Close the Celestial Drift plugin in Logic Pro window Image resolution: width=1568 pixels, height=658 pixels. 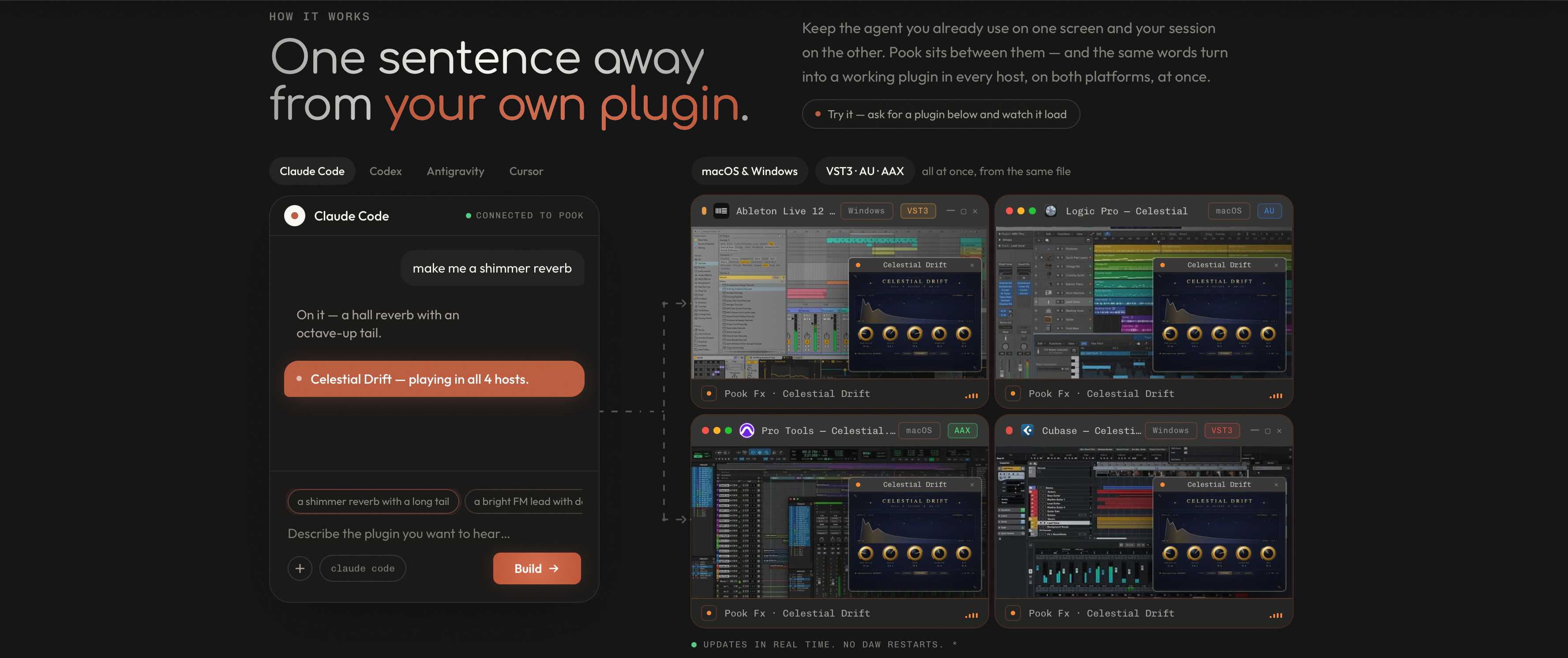coord(1276,265)
